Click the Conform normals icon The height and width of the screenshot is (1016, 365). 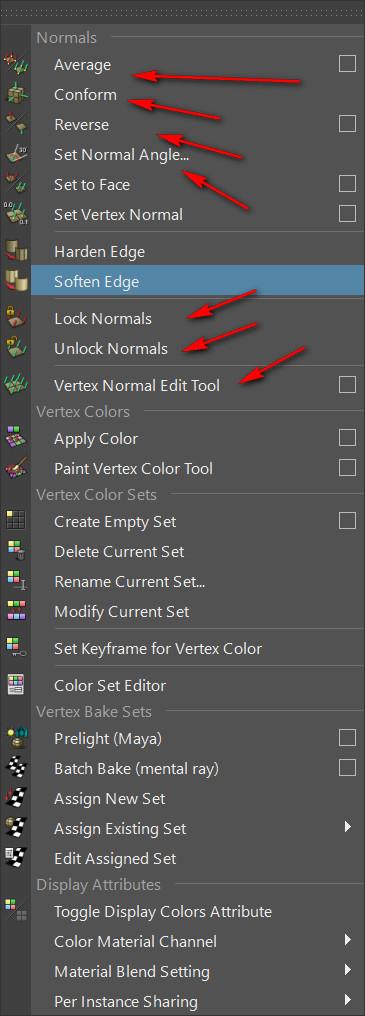(x=15, y=95)
